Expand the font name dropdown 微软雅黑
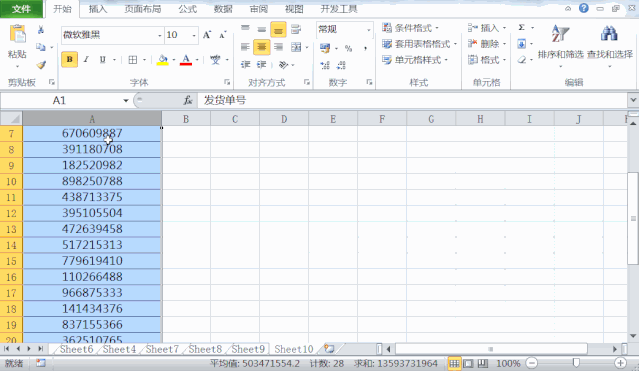The height and width of the screenshot is (371, 639). 159,35
